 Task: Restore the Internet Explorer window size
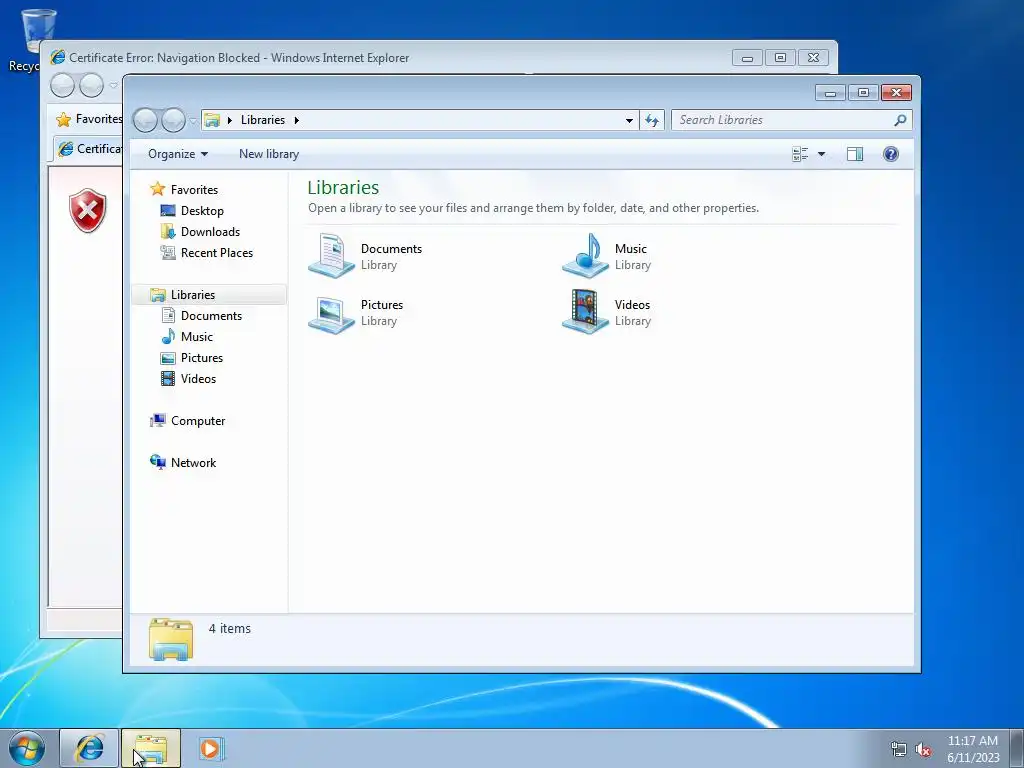click(780, 58)
